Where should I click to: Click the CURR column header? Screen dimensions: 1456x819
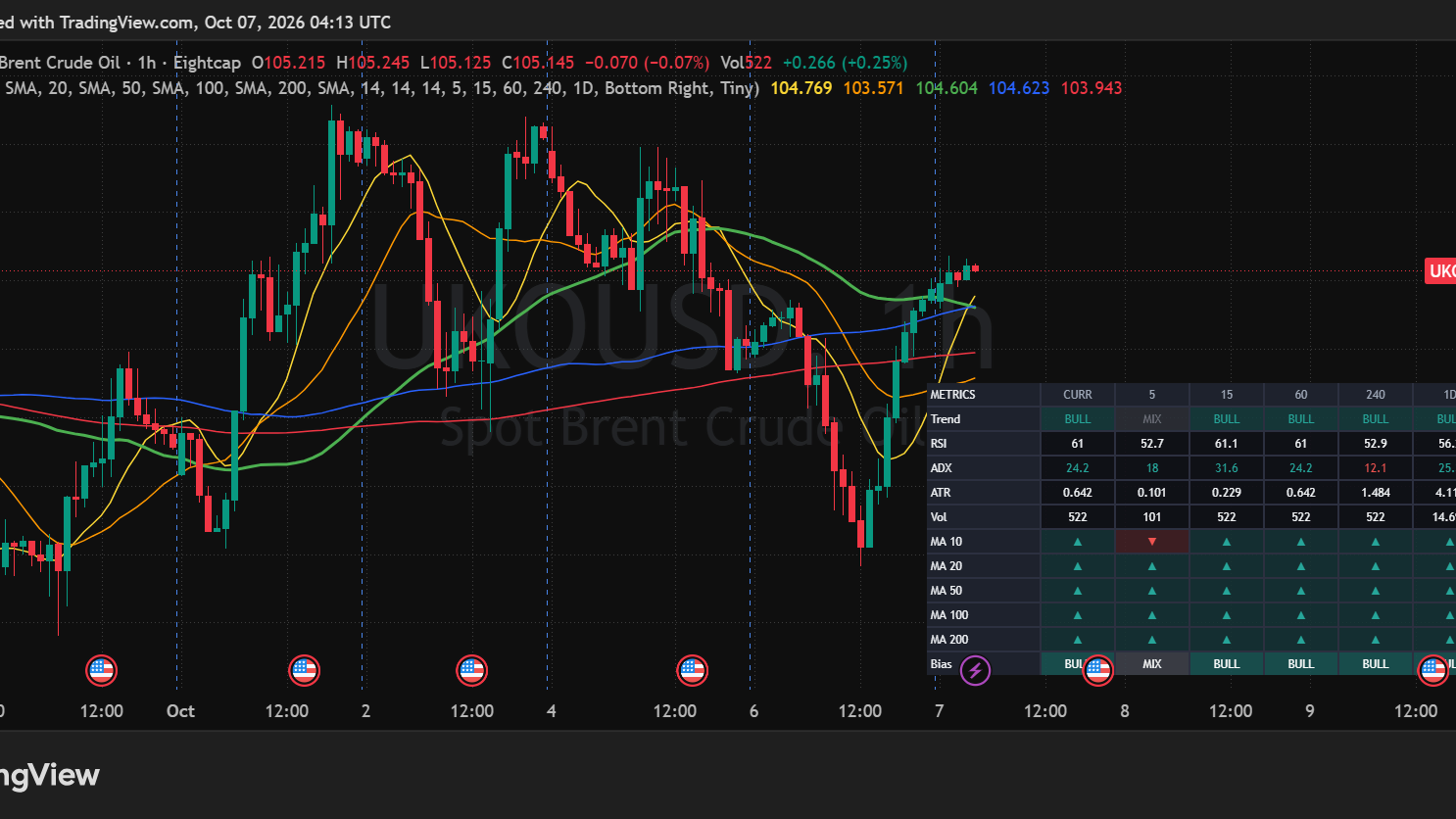pyautogui.click(x=1078, y=395)
